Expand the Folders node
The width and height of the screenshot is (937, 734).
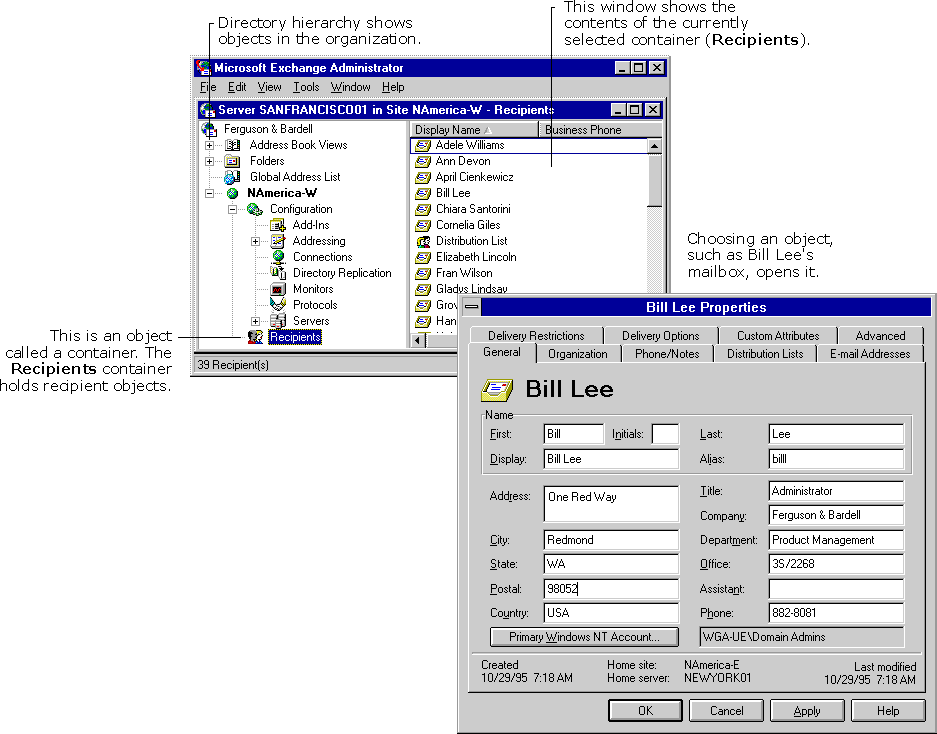click(209, 161)
